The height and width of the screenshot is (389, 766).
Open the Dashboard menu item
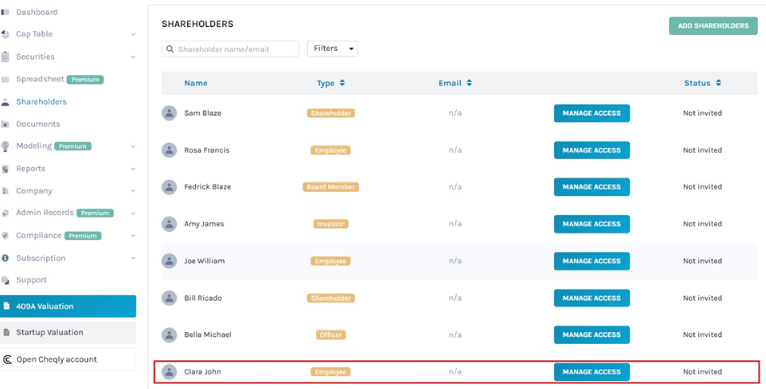coord(37,12)
